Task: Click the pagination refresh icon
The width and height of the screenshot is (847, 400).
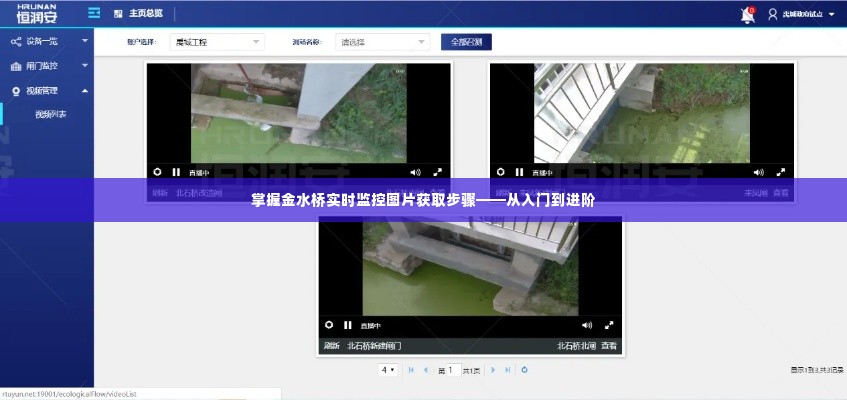Action: [526, 370]
